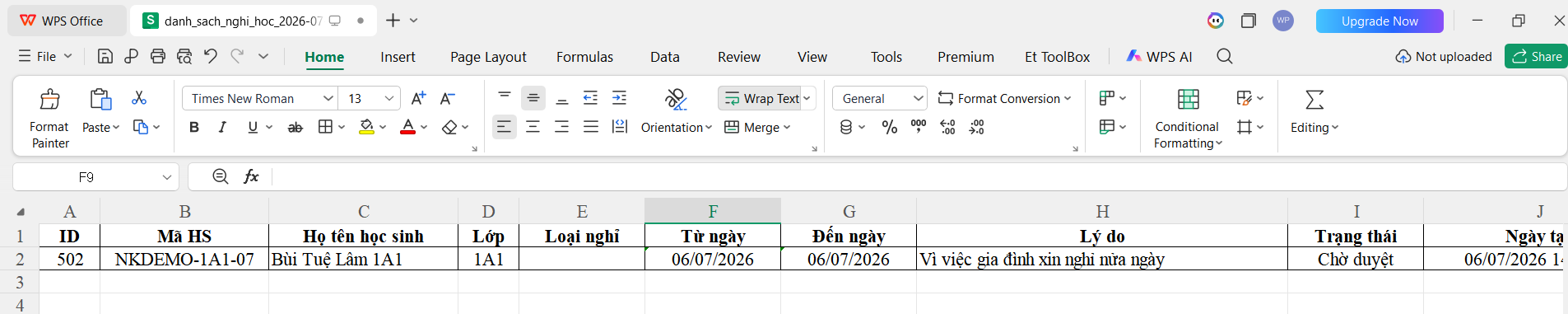
Task: Click the Not uploaded cloud status
Action: 1444,56
